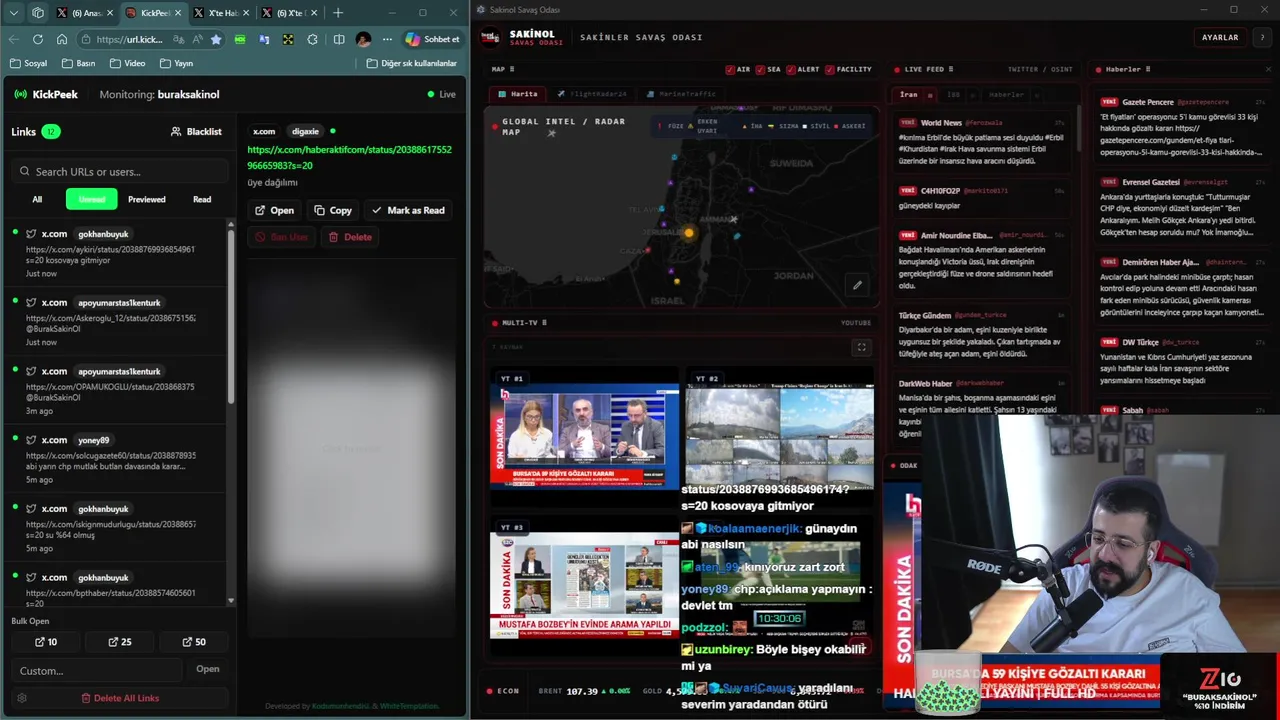Toggle the split screen icon in Edge
This screenshot has width=1280, height=720.
pyautogui.click(x=339, y=39)
